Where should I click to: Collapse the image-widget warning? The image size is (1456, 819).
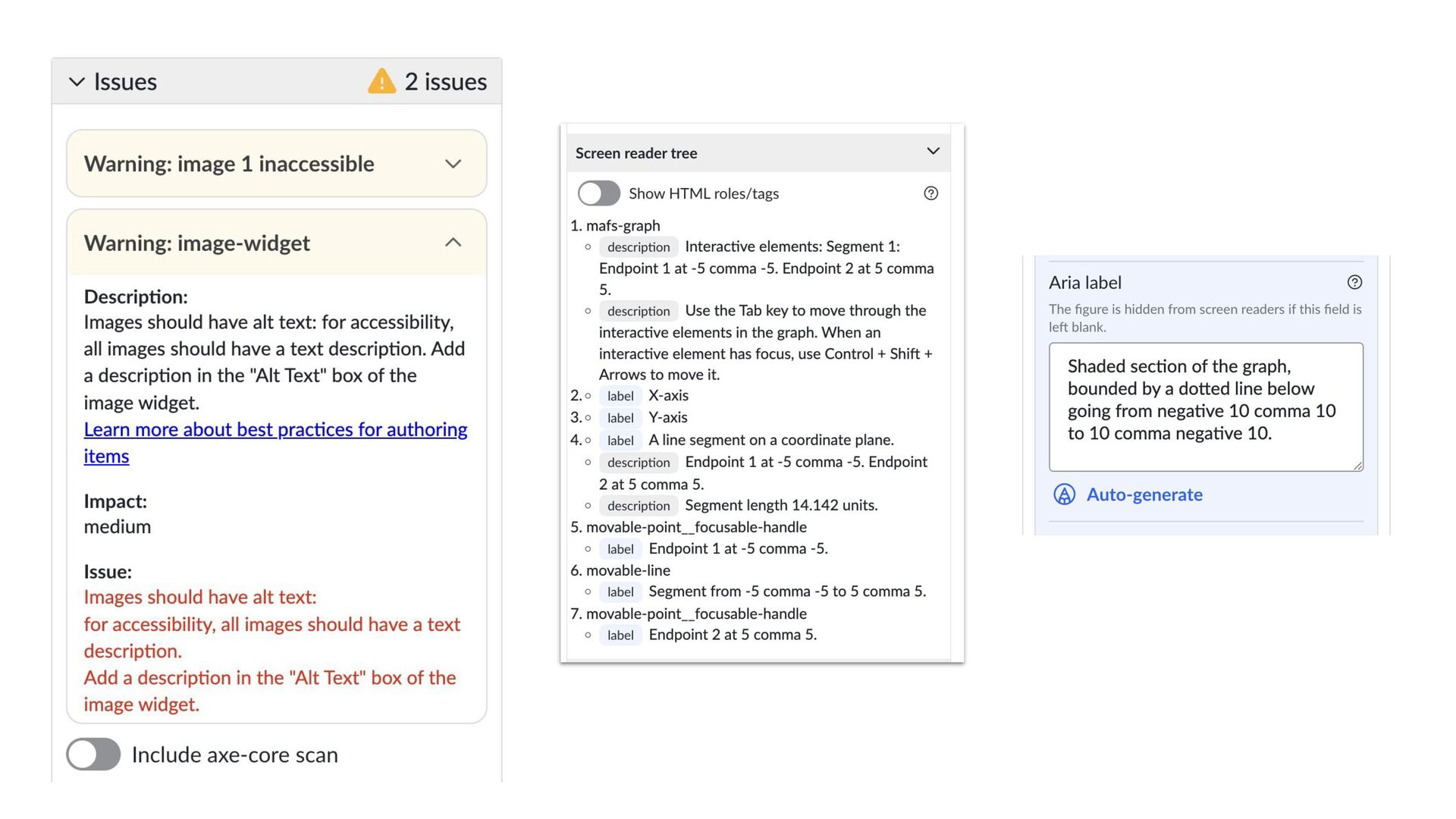453,243
